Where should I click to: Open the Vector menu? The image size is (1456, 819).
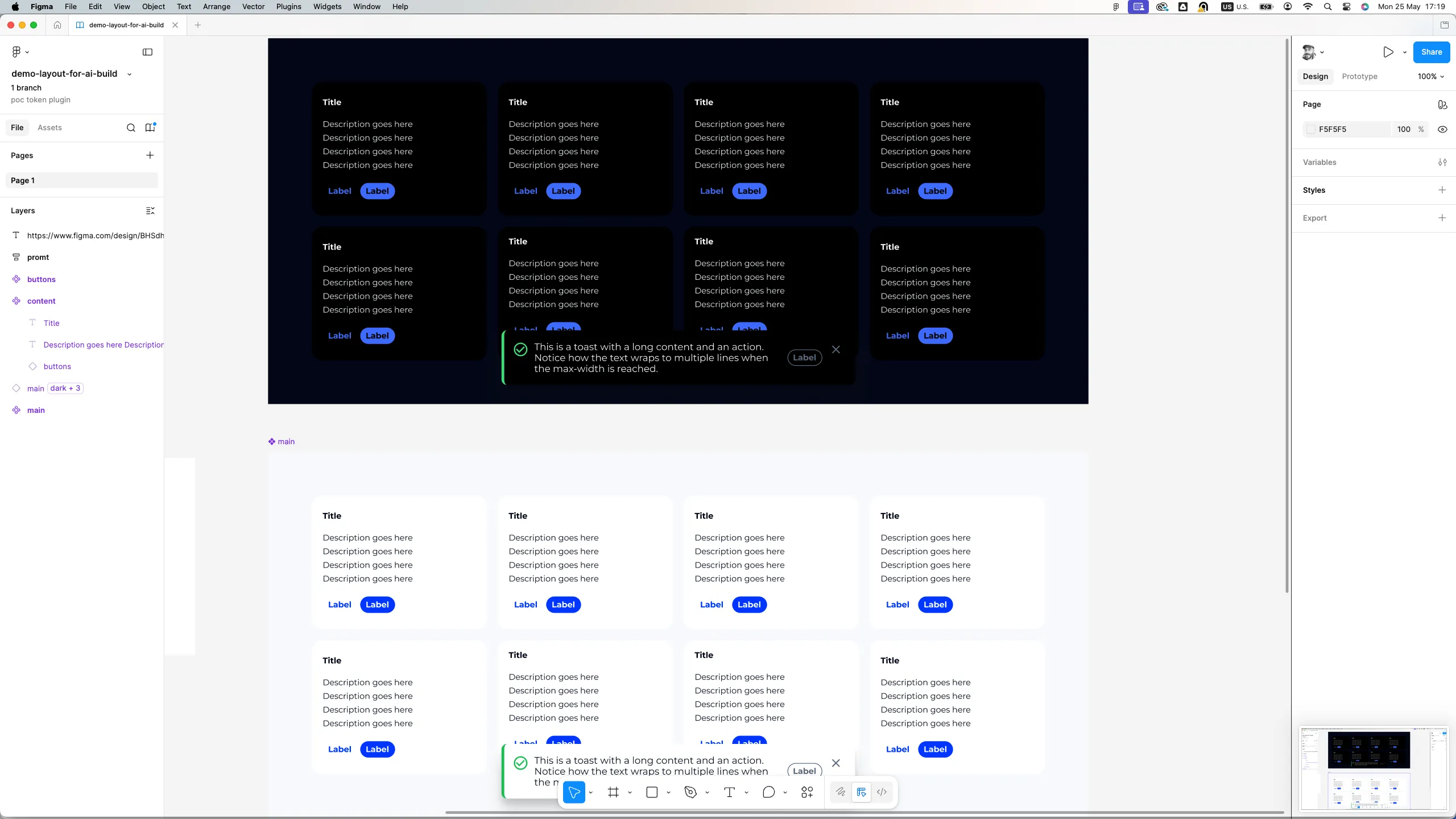pyautogui.click(x=253, y=7)
